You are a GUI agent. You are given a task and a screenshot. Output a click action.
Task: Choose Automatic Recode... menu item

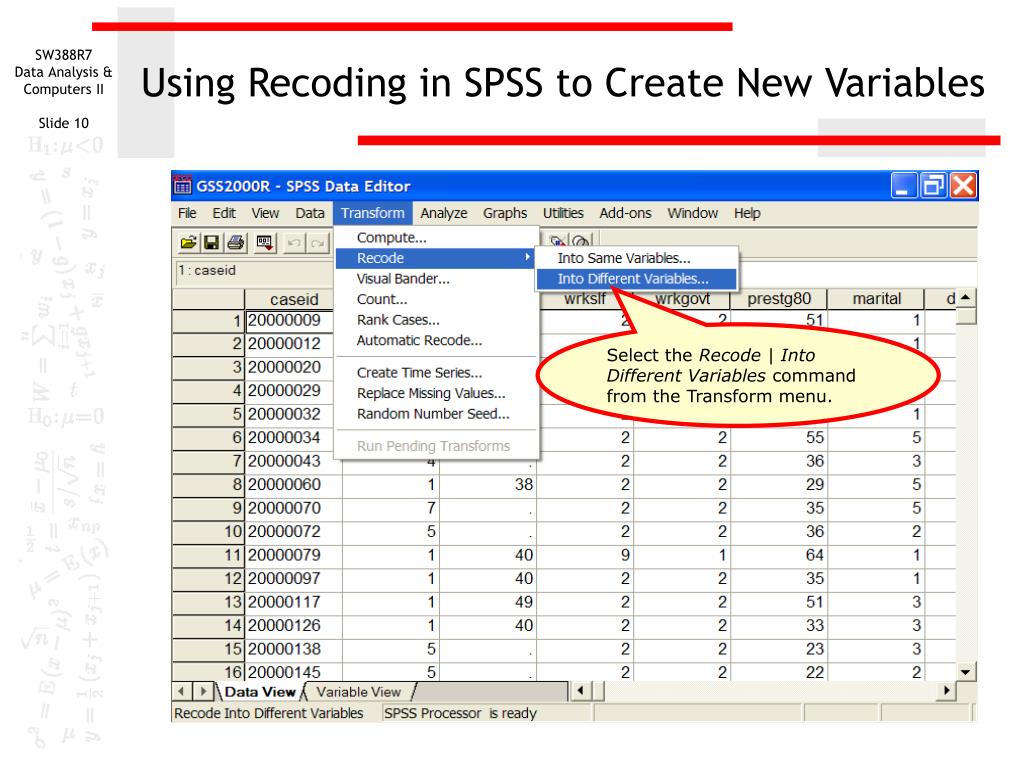[x=436, y=340]
